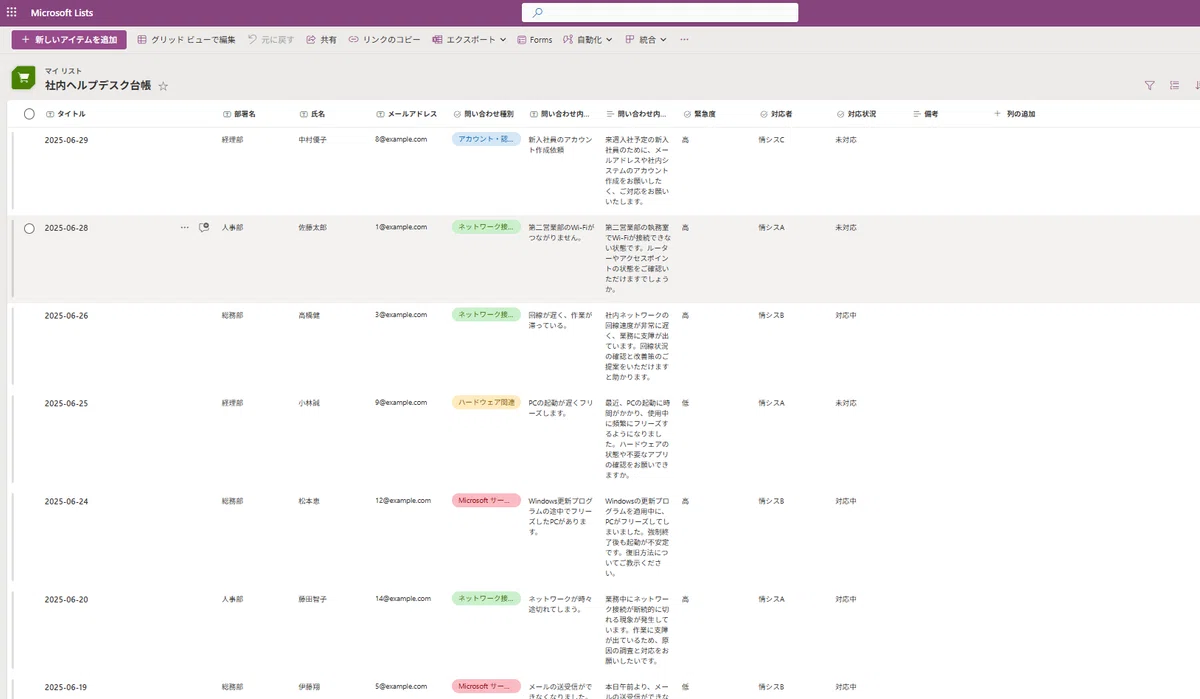Screen dimensions: 1200x699
Task: Open the toolbar overflow ellipsis menu
Action: coord(684,40)
